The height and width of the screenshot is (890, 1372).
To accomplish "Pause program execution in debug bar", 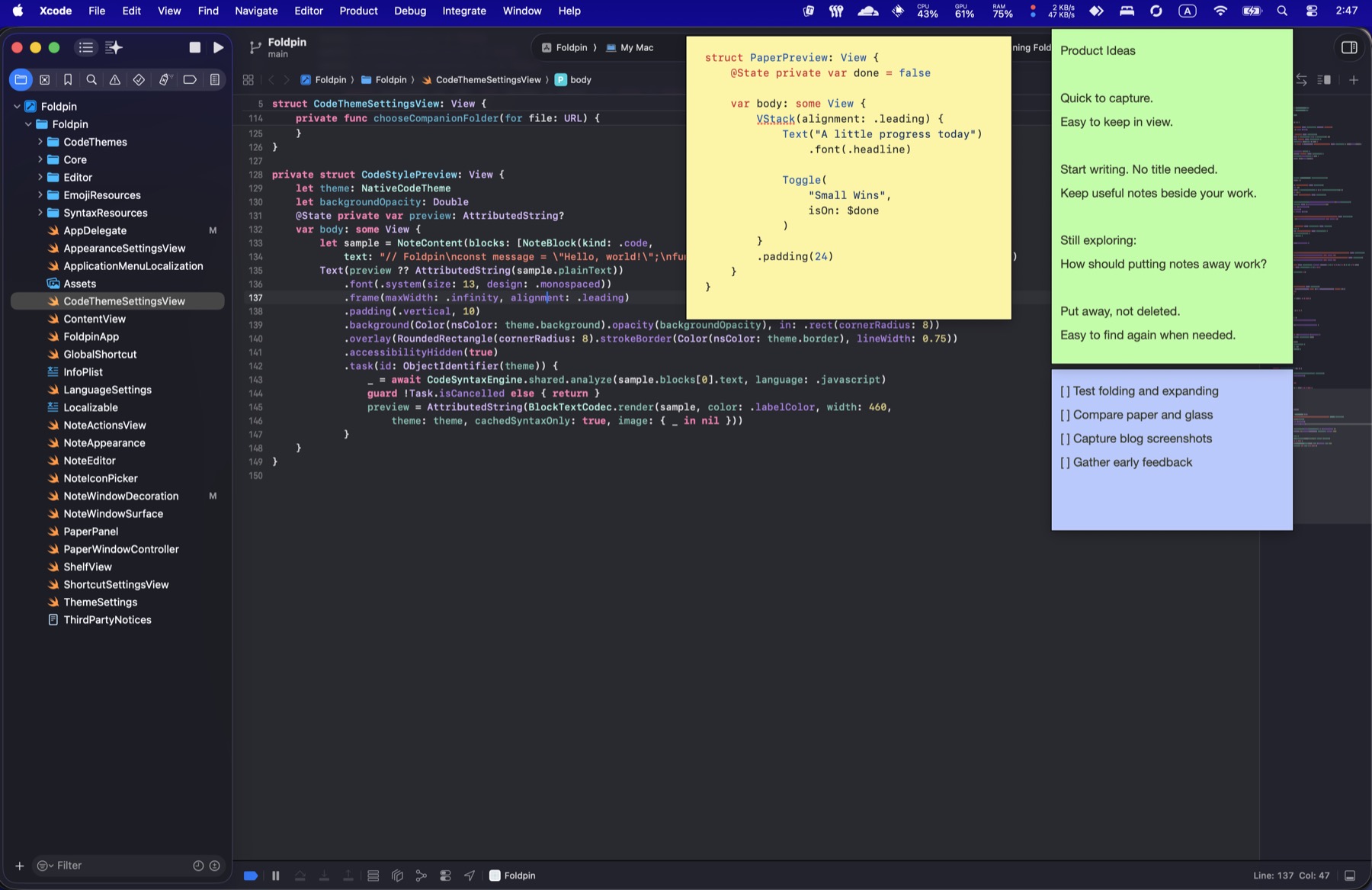I will [x=276, y=876].
